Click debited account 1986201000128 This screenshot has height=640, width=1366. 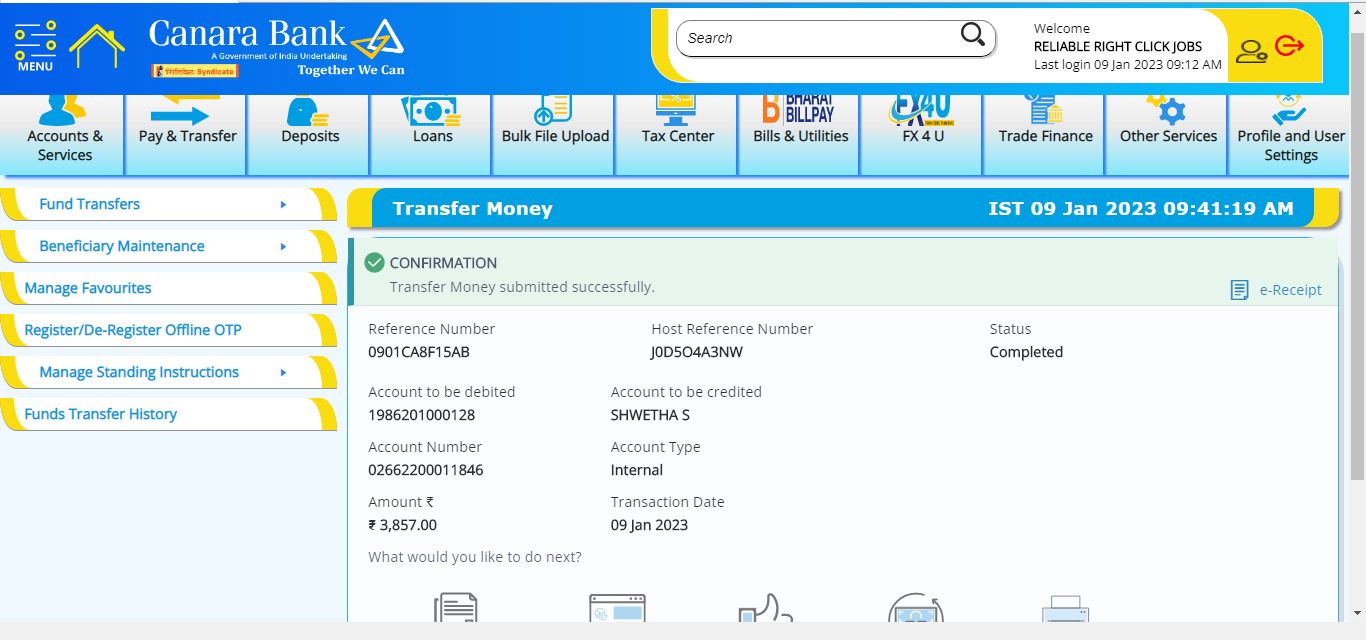coord(422,415)
